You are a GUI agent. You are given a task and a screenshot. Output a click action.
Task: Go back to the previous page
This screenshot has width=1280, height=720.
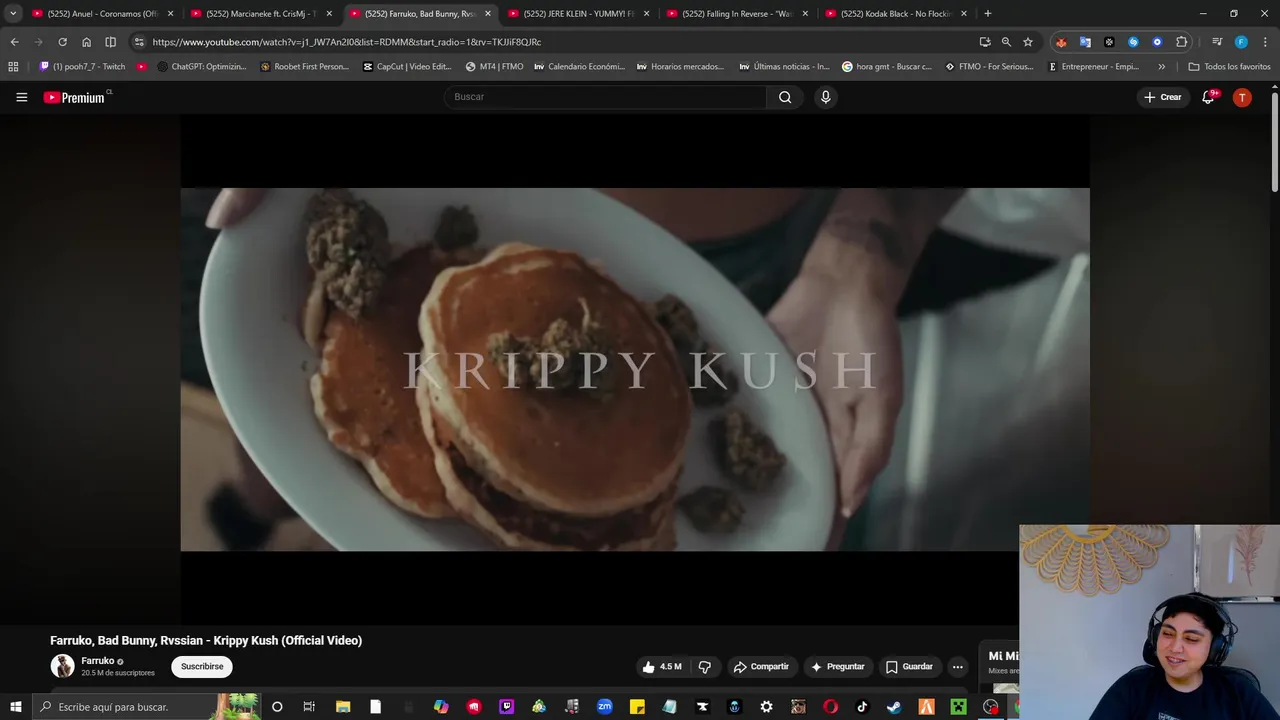14,42
